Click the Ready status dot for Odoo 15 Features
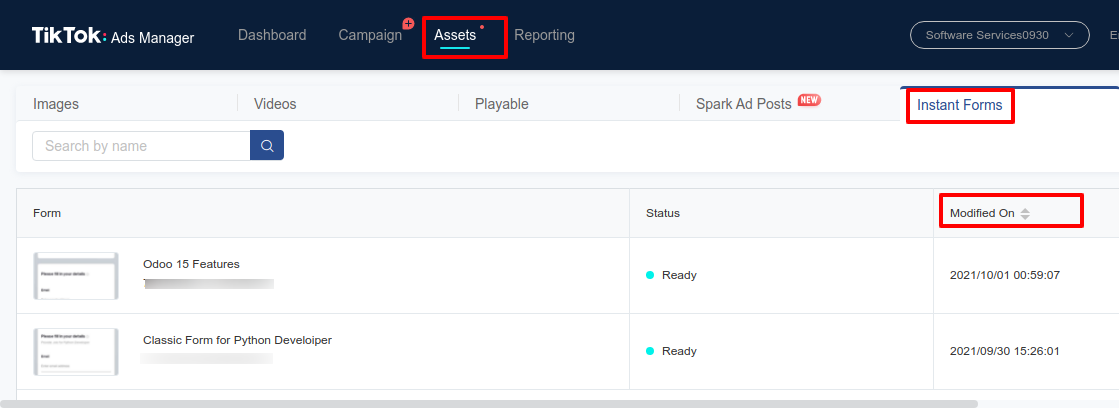This screenshot has width=1119, height=408. (650, 275)
